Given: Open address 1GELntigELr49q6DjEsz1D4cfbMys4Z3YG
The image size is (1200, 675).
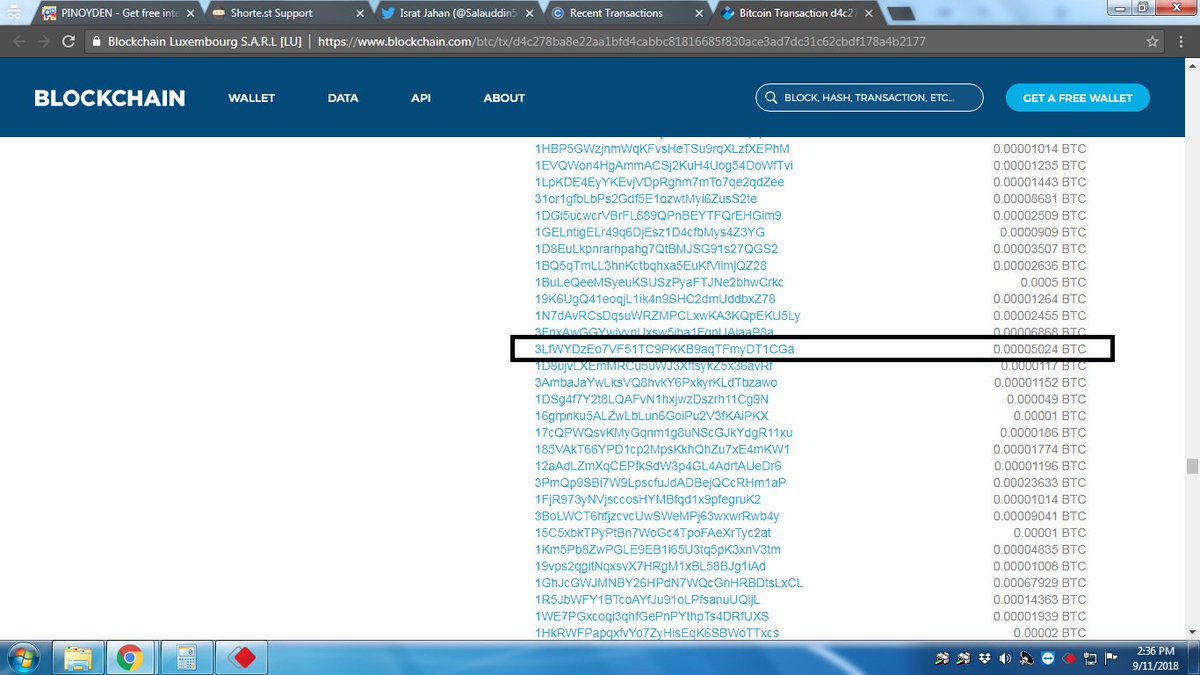Looking at the screenshot, I should [650, 232].
